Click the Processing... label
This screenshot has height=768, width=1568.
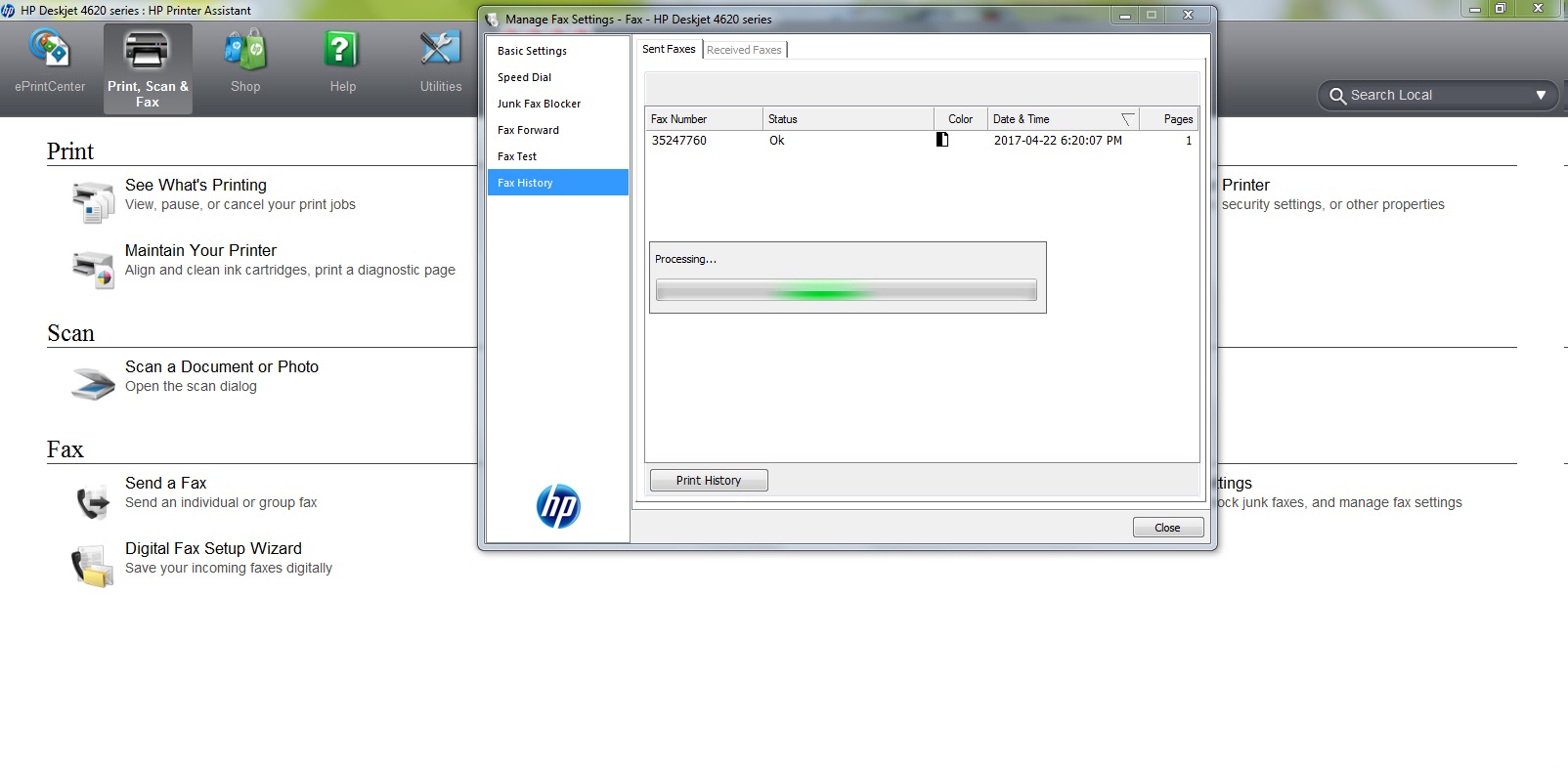tap(685, 259)
